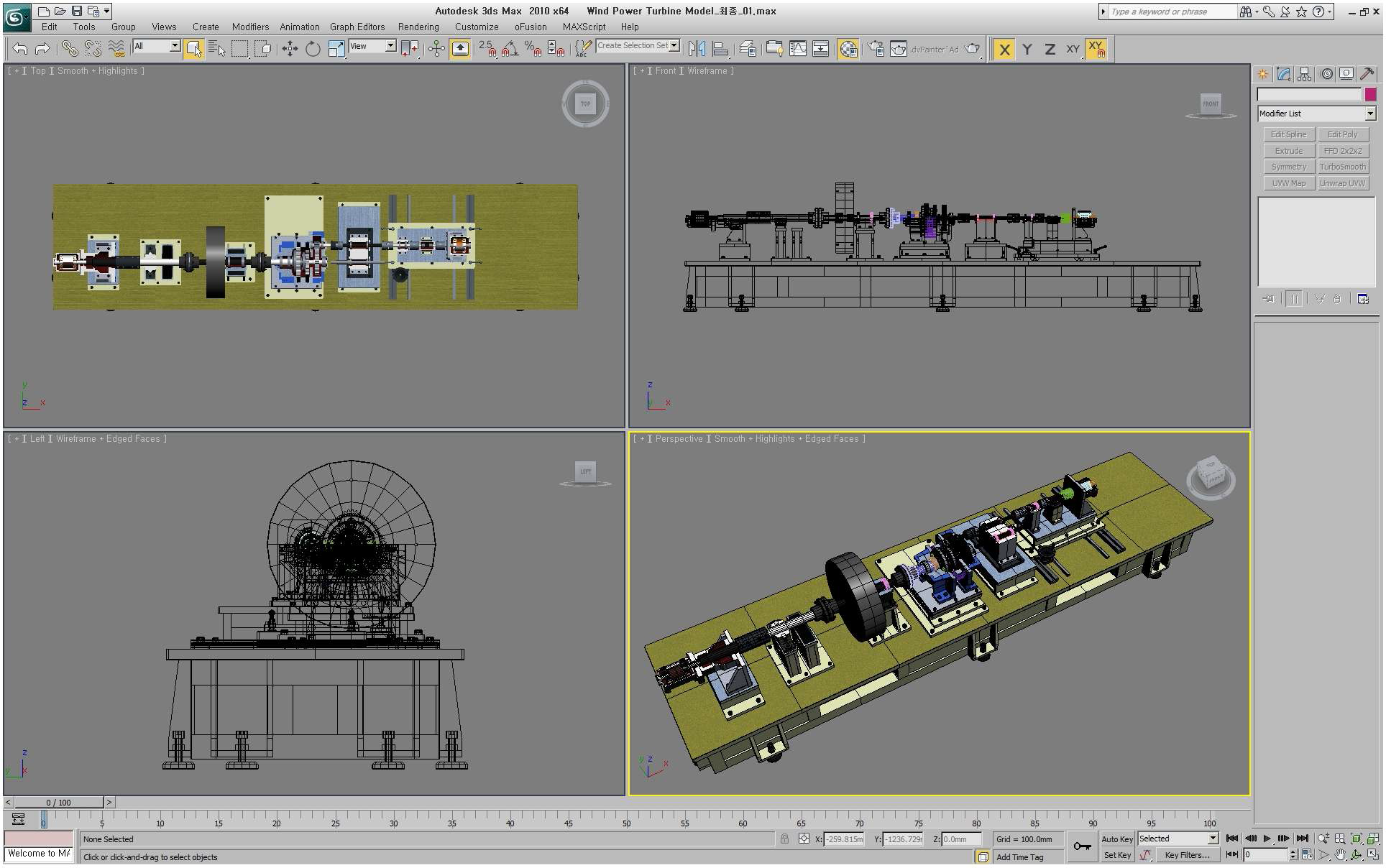1386x868 pixels.
Task: Open the Views menu dropdown
Action: pyautogui.click(x=162, y=27)
